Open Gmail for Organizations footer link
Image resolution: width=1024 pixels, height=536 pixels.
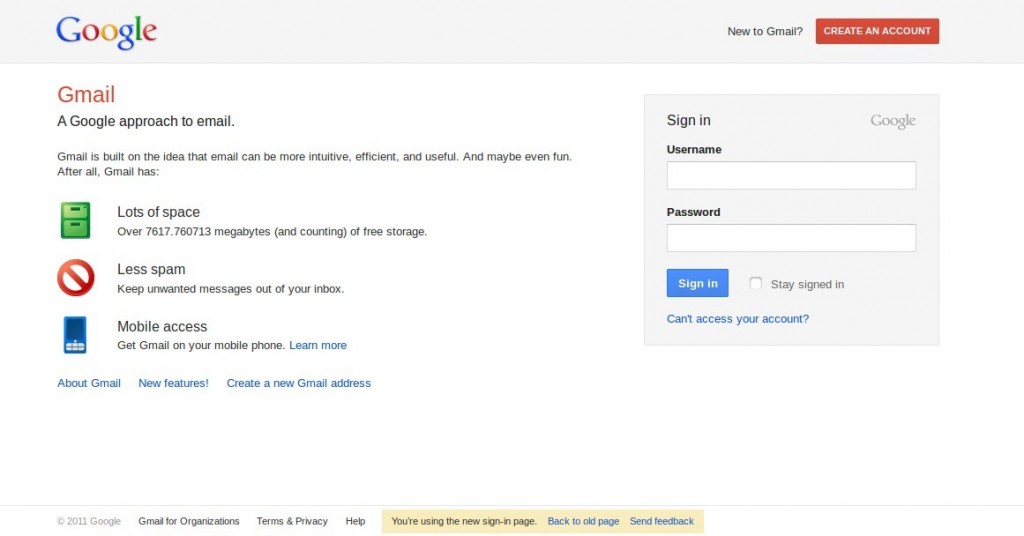coord(189,521)
